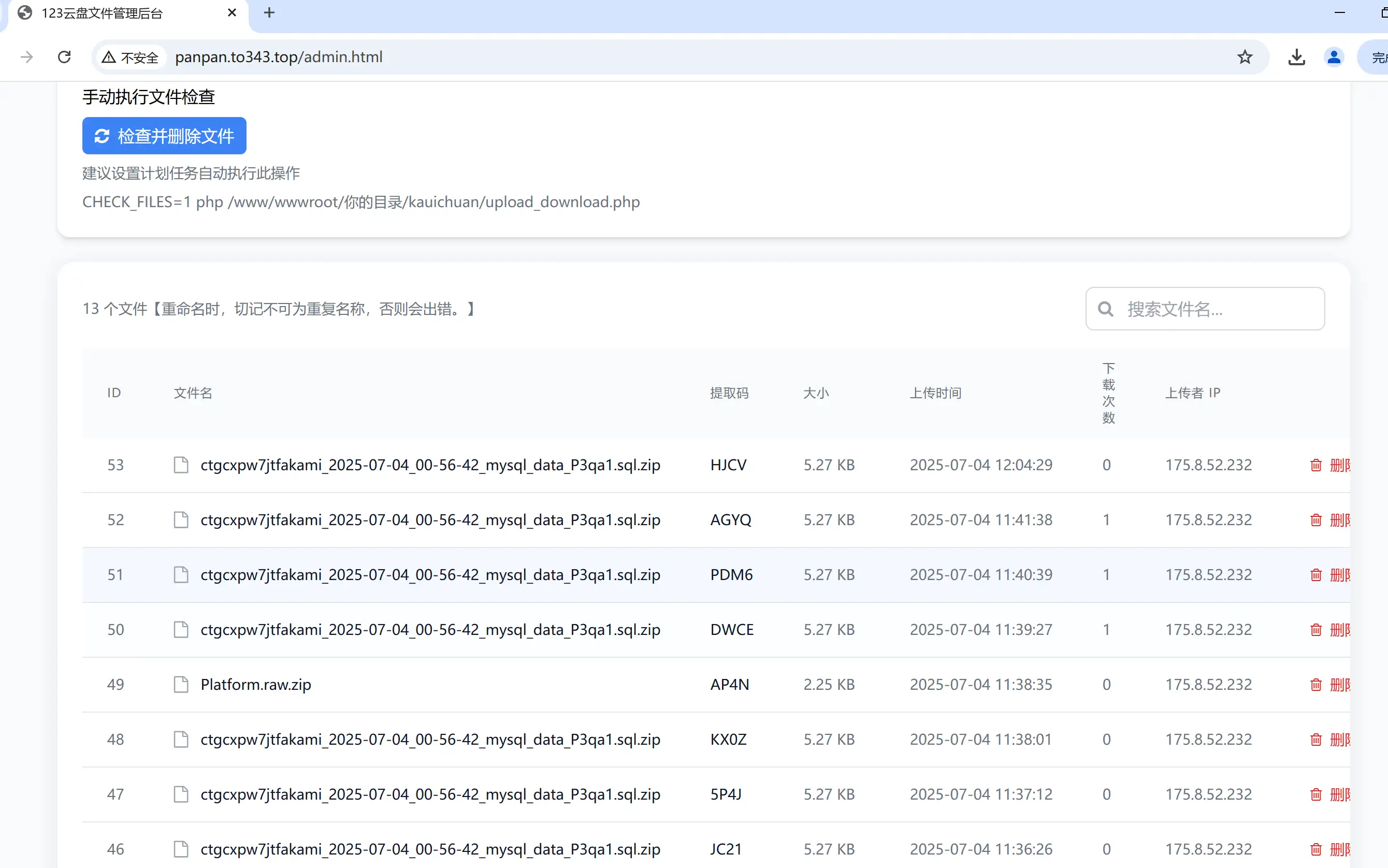Open a new browser tab with plus button
Image resolution: width=1388 pixels, height=868 pixels.
(x=269, y=12)
